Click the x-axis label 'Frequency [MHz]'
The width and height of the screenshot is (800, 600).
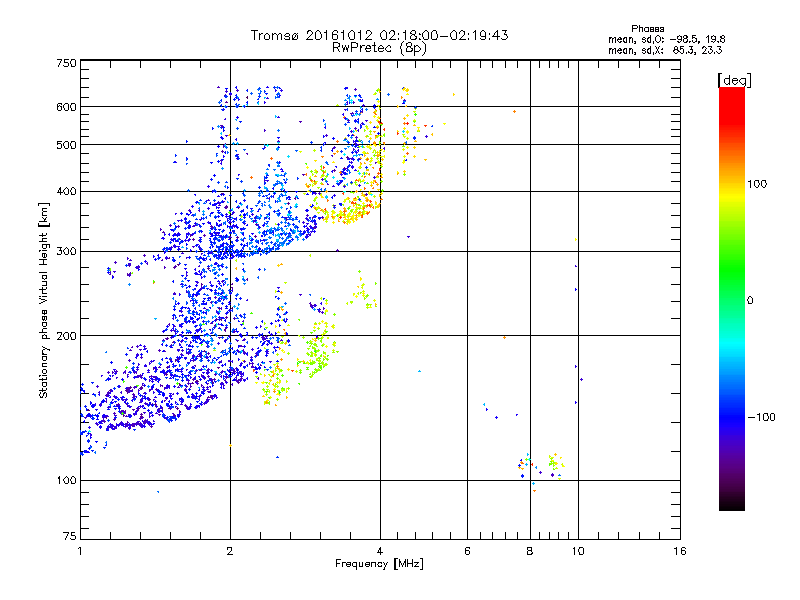[x=379, y=564]
